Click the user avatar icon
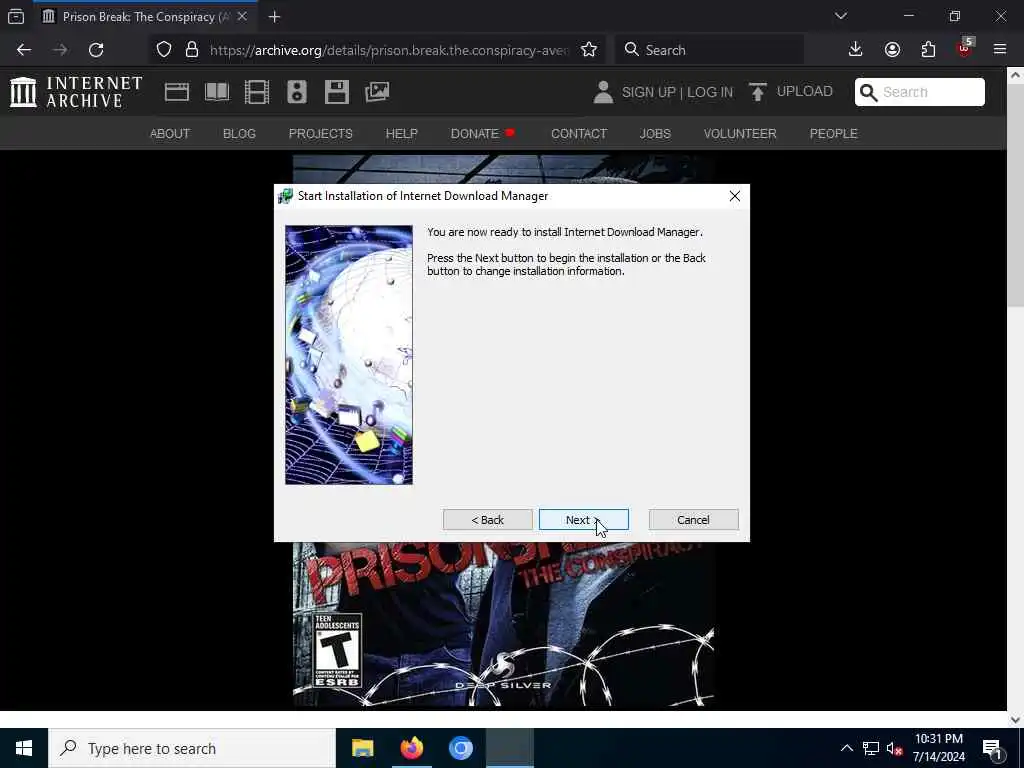This screenshot has height=768, width=1024. point(603,92)
